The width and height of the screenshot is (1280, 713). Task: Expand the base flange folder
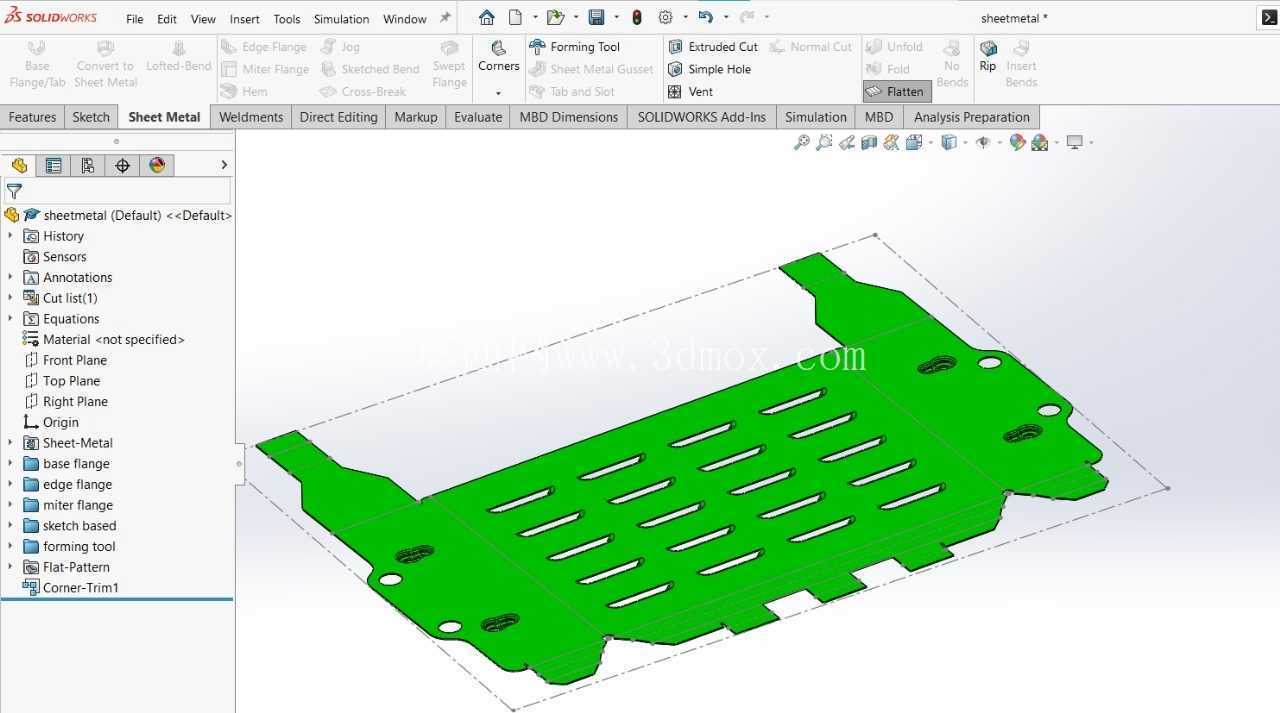[10, 464]
